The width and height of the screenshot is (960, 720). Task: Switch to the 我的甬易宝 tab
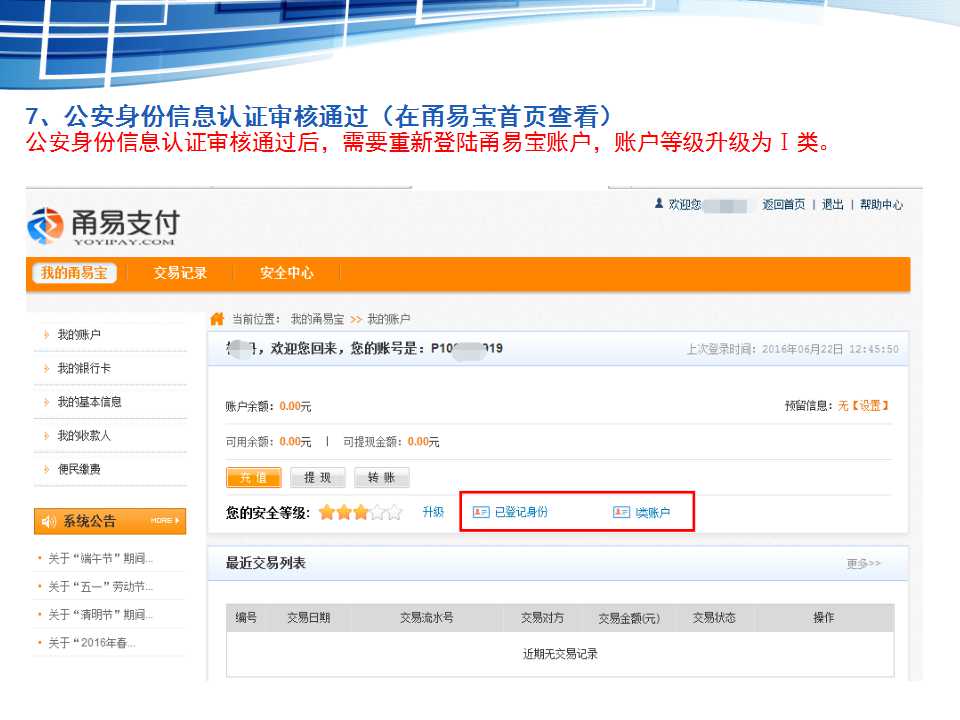74,273
